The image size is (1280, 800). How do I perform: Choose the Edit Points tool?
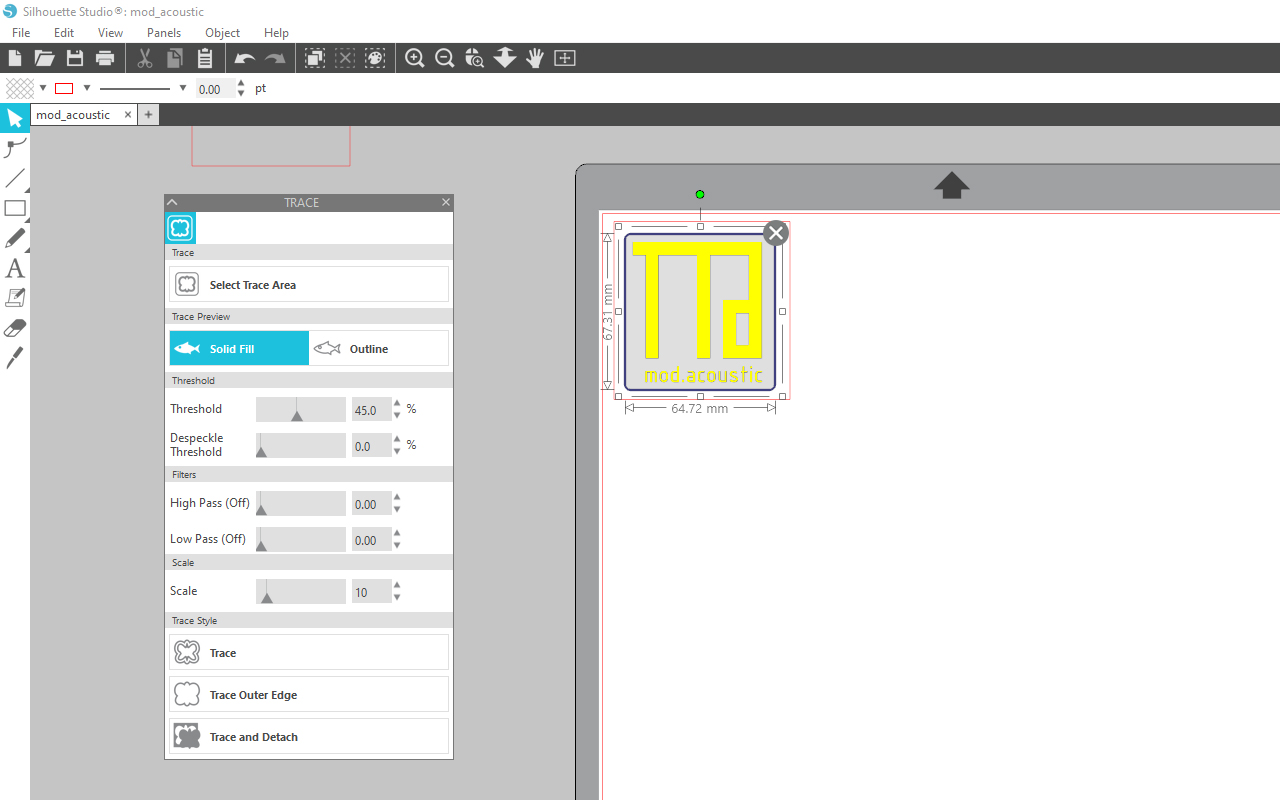(x=15, y=149)
